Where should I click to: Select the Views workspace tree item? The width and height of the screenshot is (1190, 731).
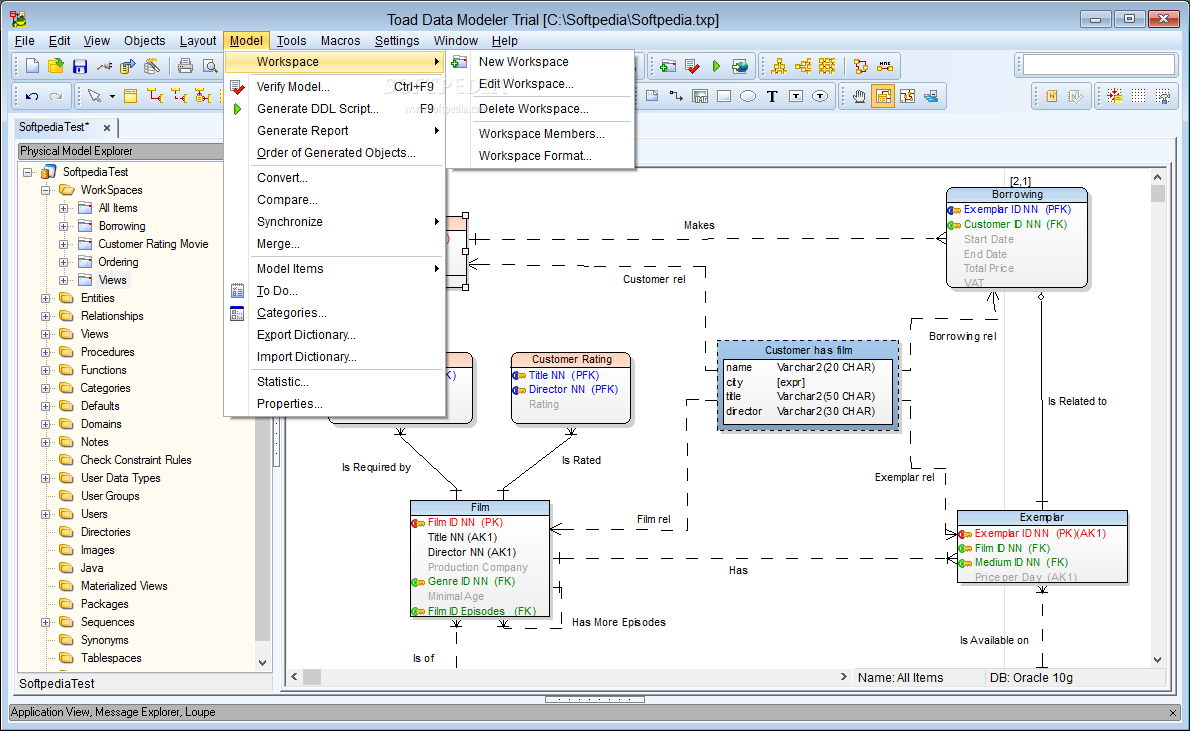click(x=112, y=280)
